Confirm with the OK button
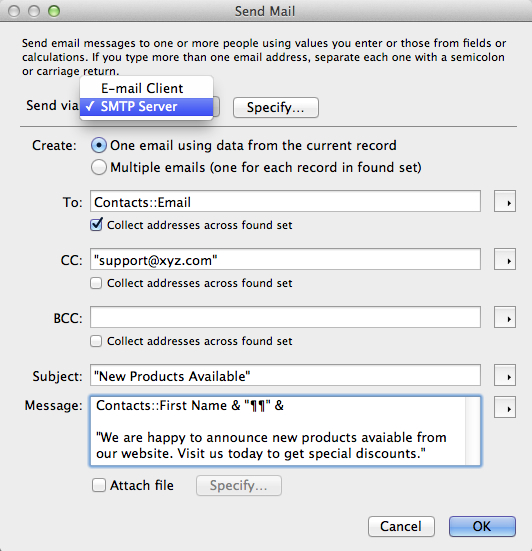The image size is (532, 551). (482, 526)
